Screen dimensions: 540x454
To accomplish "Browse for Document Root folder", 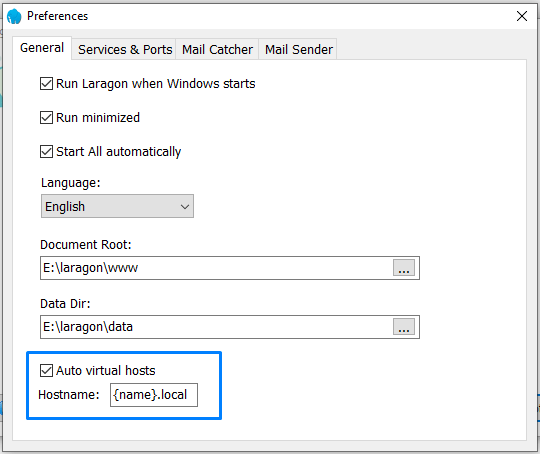I will coord(404,268).
